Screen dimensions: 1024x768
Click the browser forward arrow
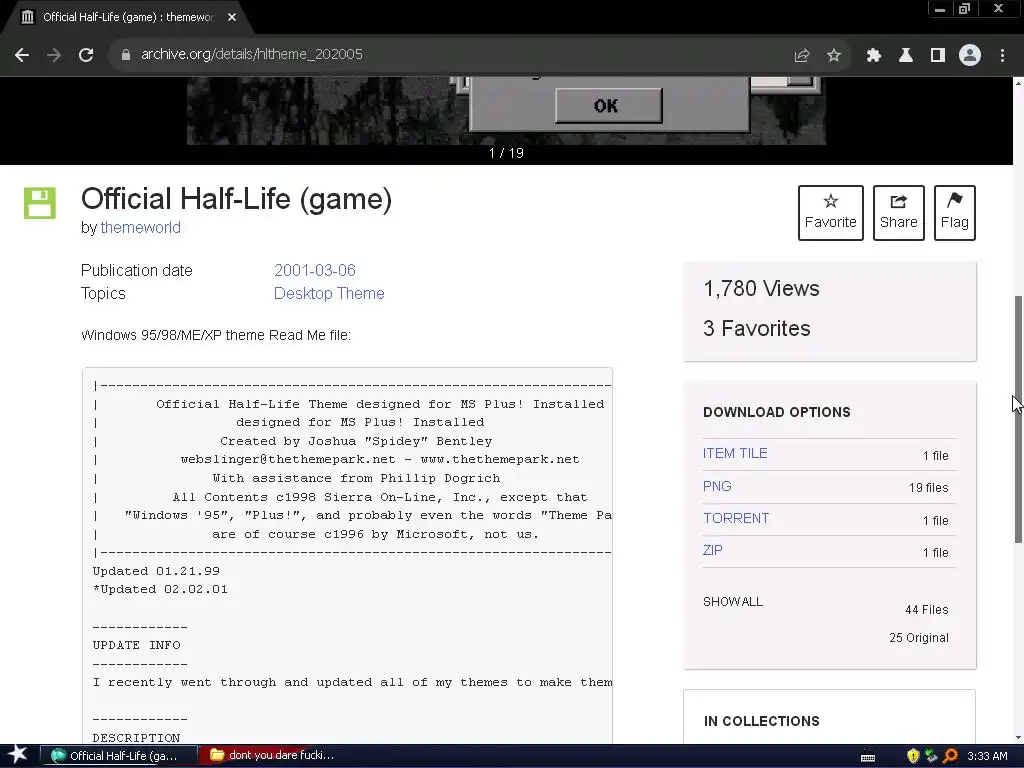coord(54,55)
